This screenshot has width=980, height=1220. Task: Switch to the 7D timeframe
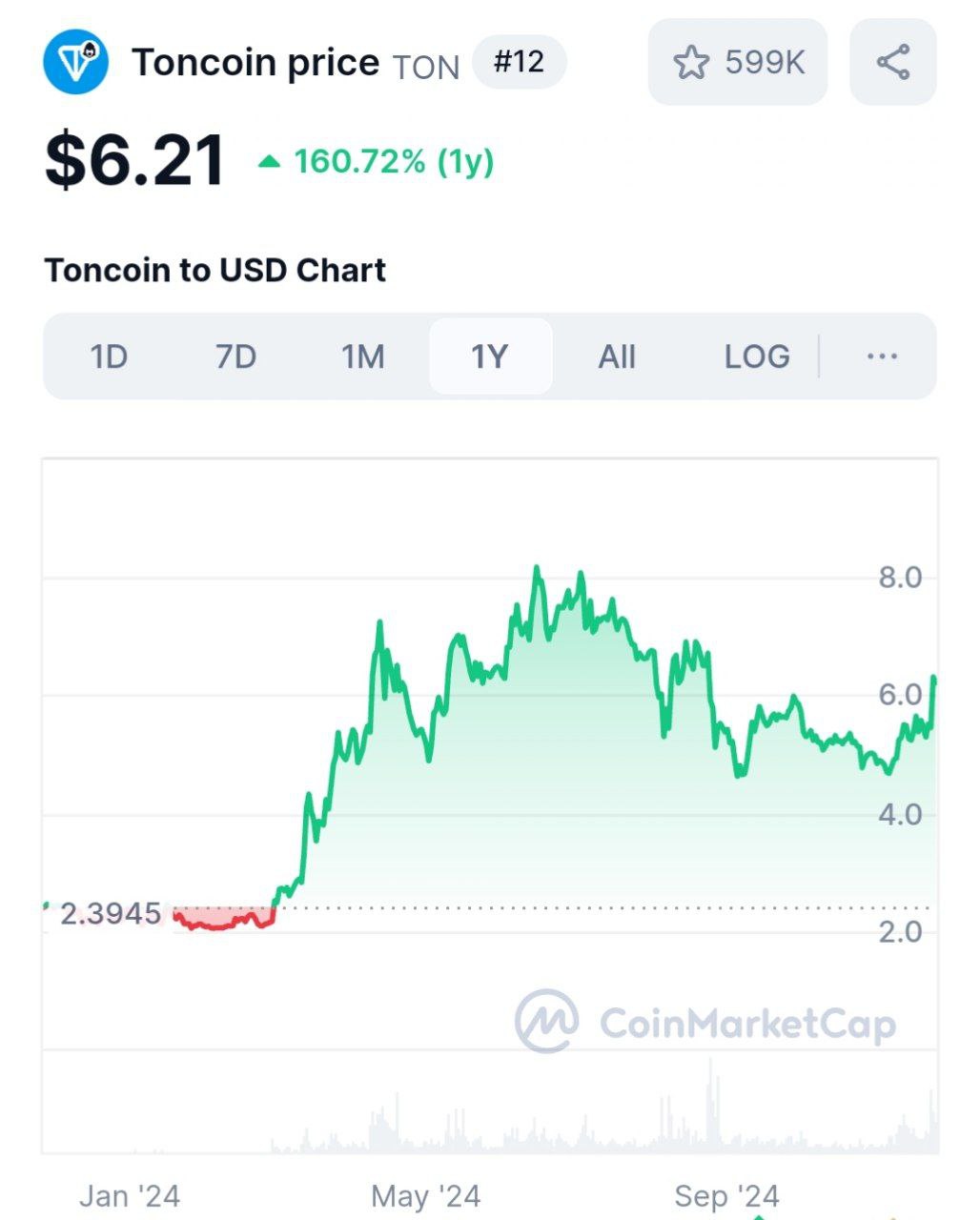point(235,356)
